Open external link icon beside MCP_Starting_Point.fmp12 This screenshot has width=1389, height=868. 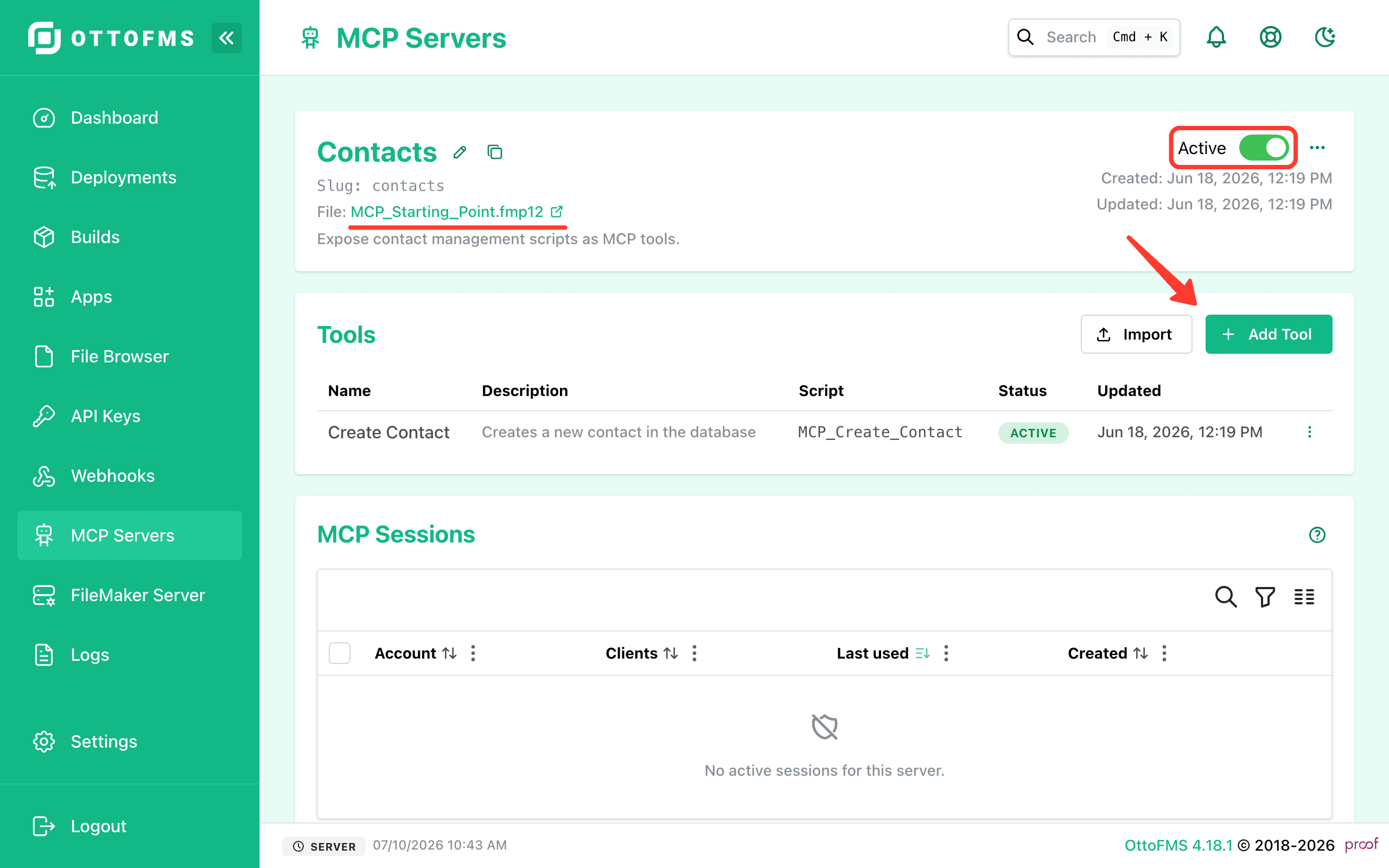(x=556, y=212)
